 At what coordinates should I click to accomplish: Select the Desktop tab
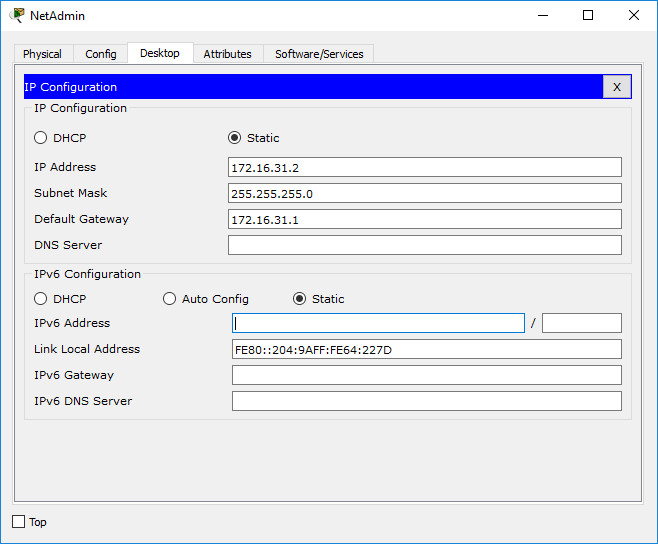(x=160, y=53)
